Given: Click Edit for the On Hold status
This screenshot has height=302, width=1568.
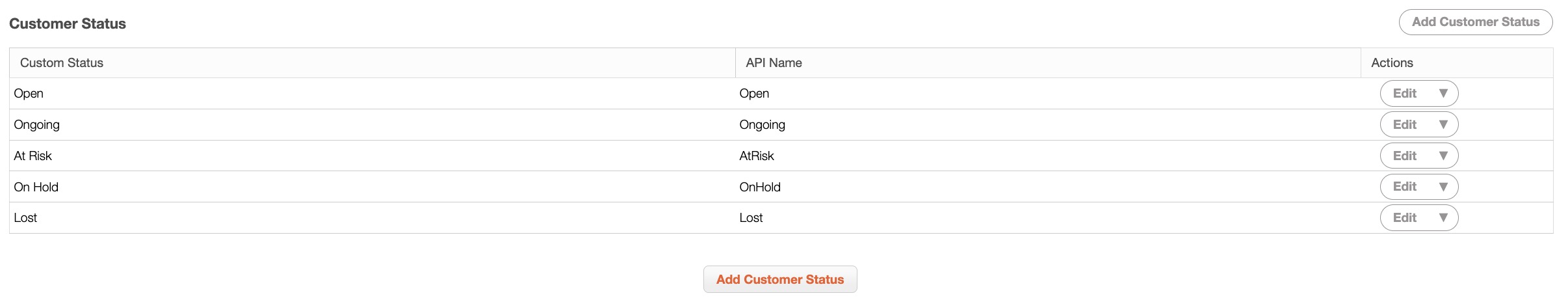Looking at the screenshot, I should click(x=1404, y=187).
